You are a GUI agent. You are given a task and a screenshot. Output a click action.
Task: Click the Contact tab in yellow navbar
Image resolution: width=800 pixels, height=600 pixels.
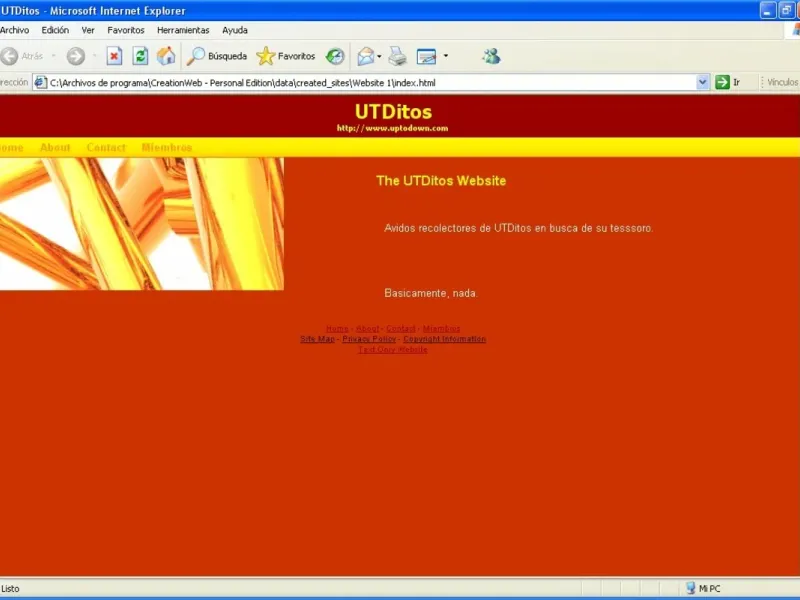106,147
